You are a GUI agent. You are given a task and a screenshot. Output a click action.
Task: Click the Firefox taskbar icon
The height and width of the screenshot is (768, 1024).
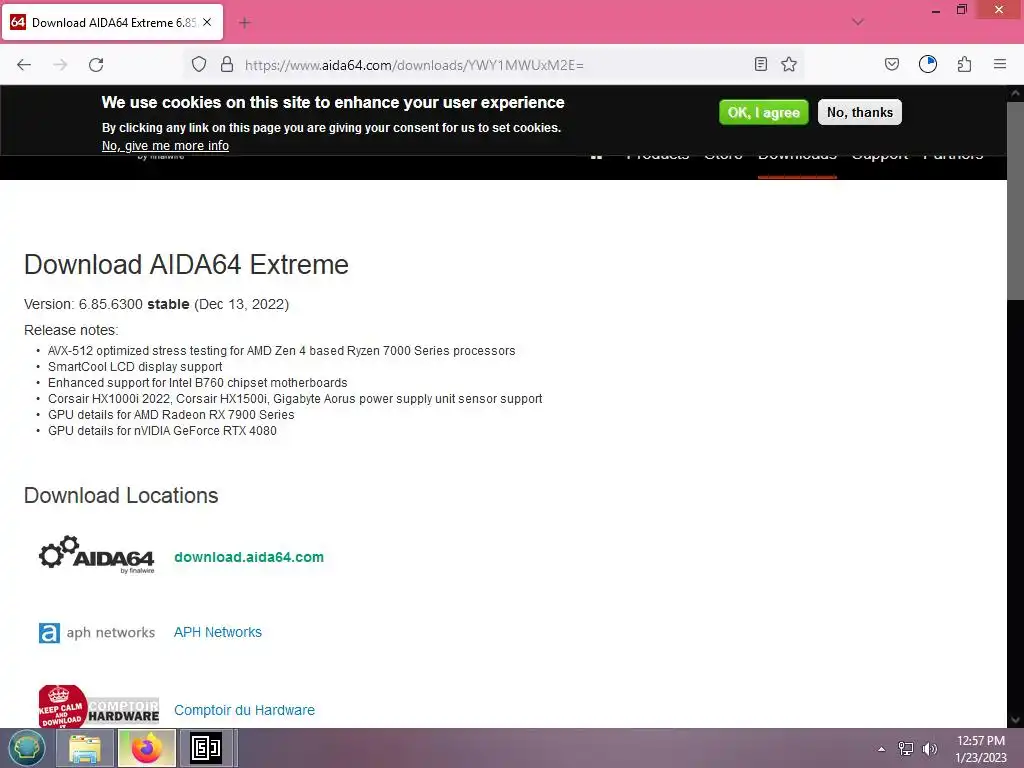click(146, 748)
